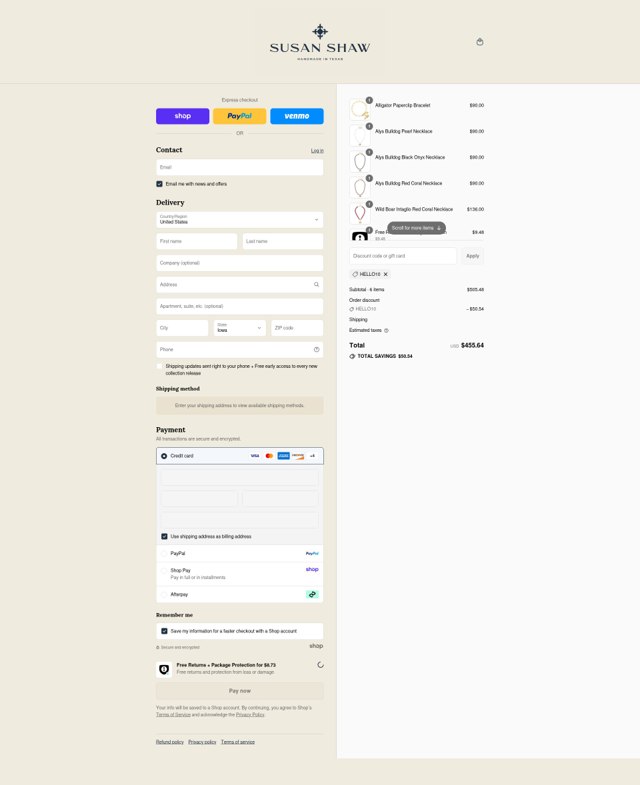Focus the Discount code or gift card field
Image resolution: width=640 pixels, height=785 pixels.
click(403, 256)
